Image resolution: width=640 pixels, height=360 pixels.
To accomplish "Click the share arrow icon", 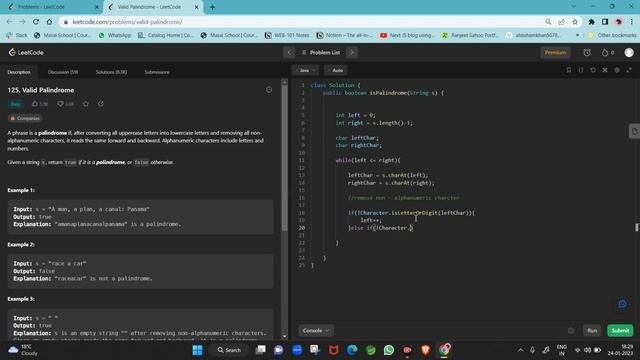I will (101, 104).
